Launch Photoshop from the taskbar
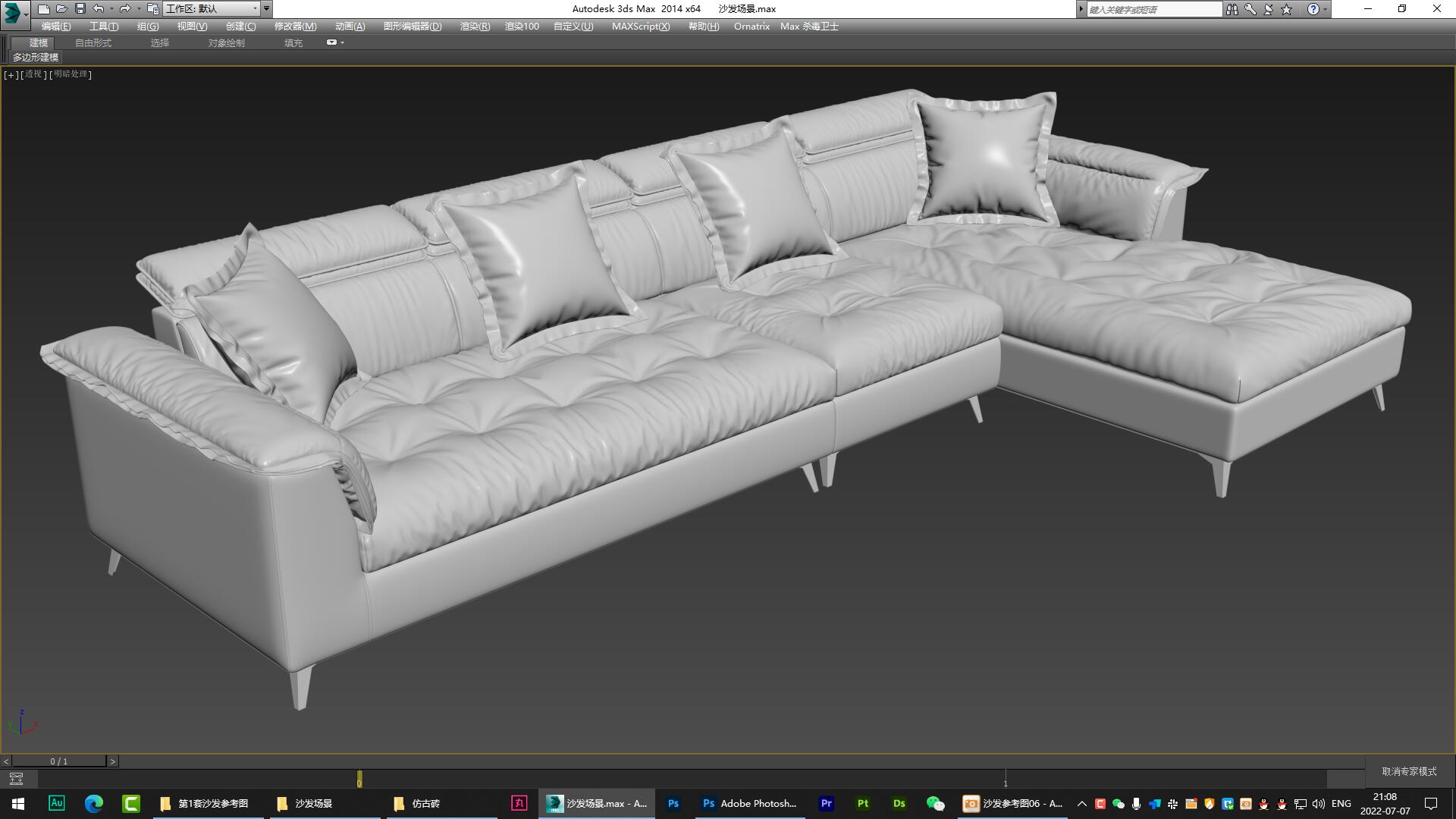Viewport: 1456px width, 819px height. [x=673, y=803]
